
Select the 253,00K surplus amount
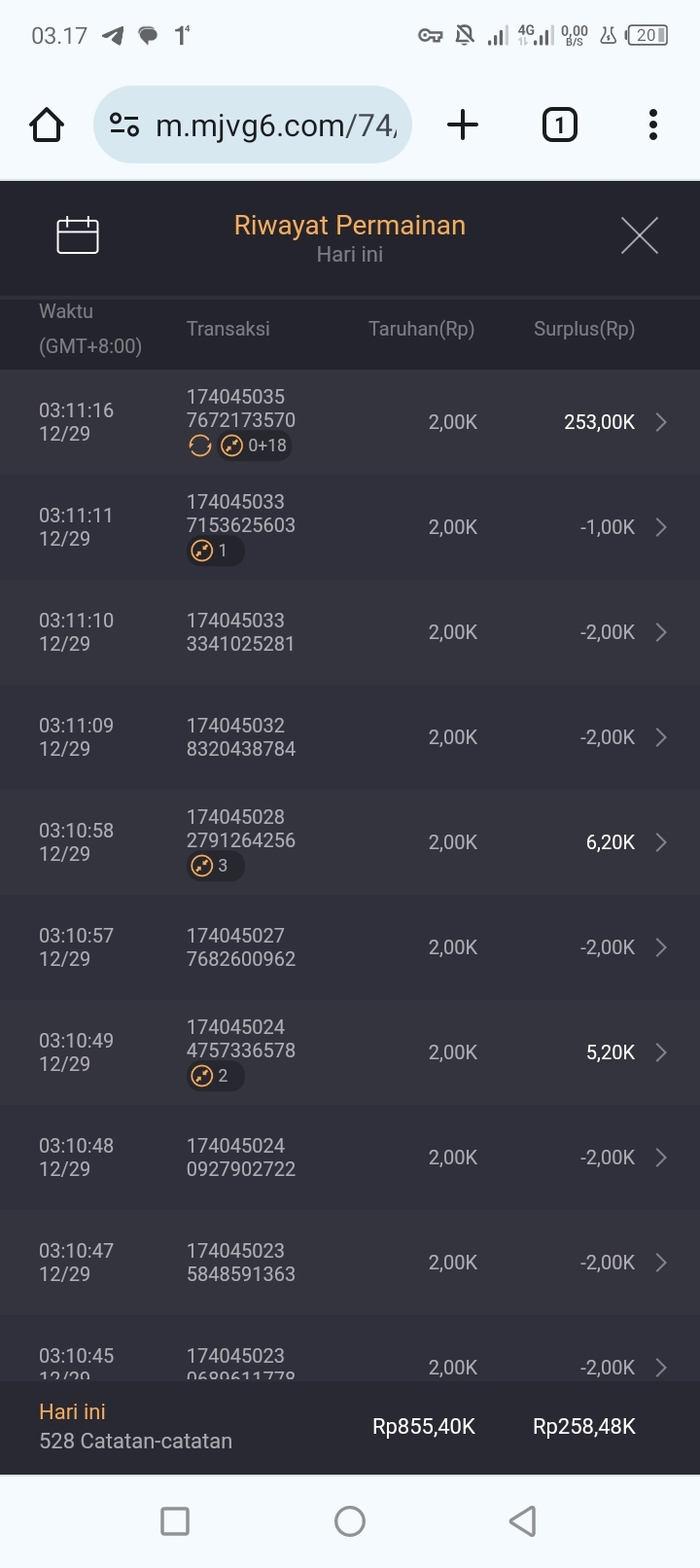[599, 422]
